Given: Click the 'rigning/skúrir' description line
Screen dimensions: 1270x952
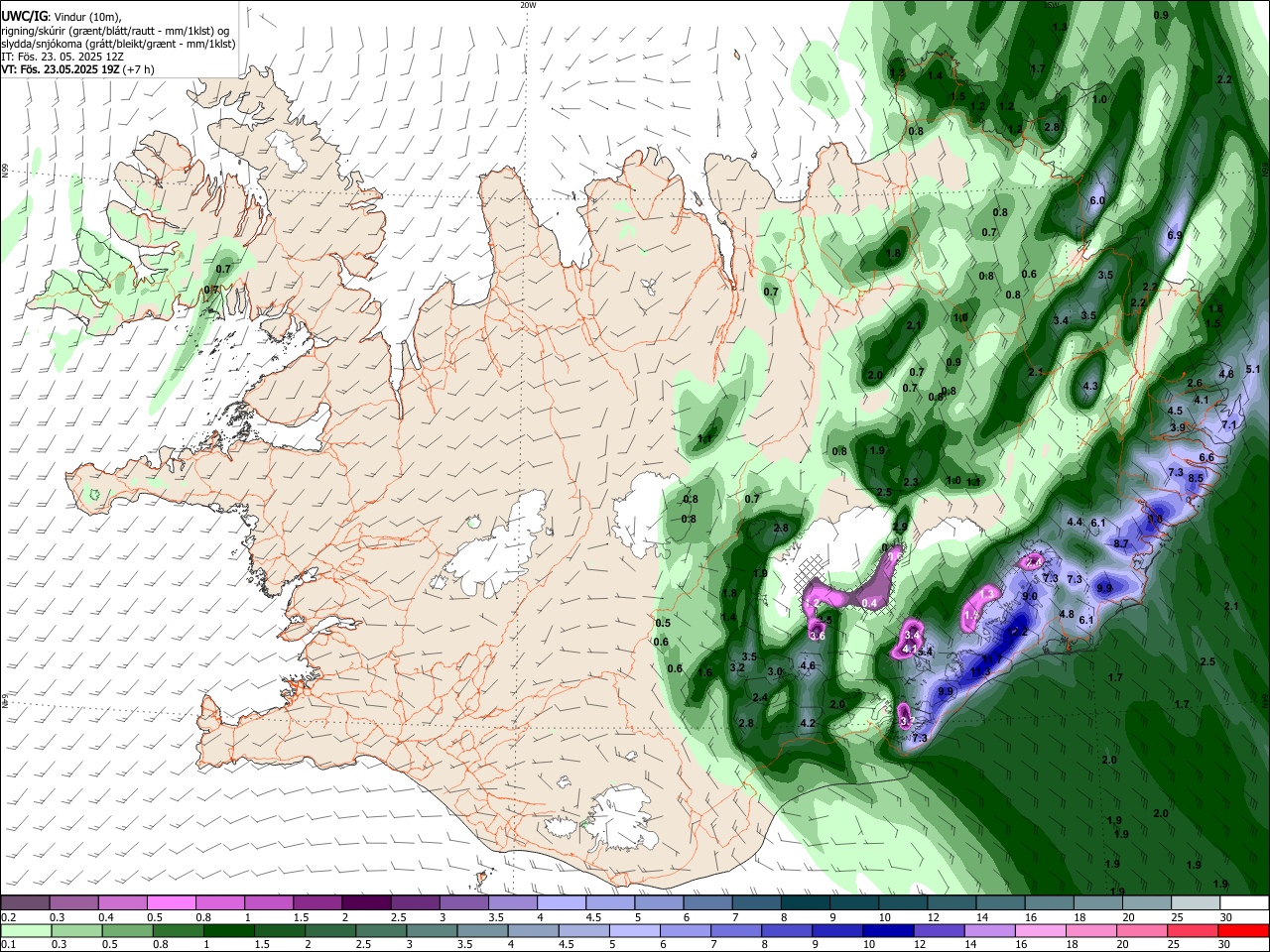Looking at the screenshot, I should (x=115, y=30).
